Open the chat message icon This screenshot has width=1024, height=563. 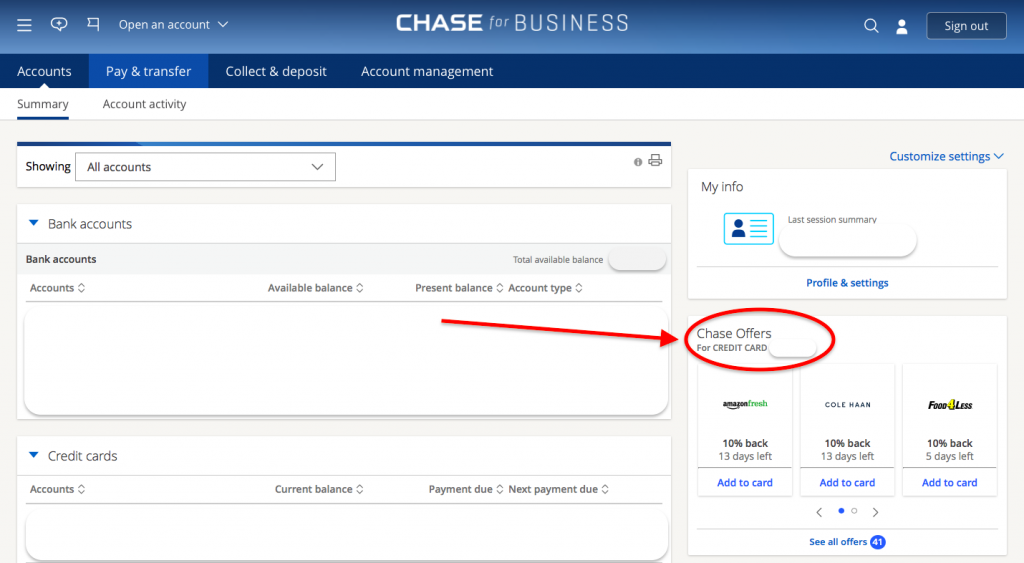(x=59, y=25)
